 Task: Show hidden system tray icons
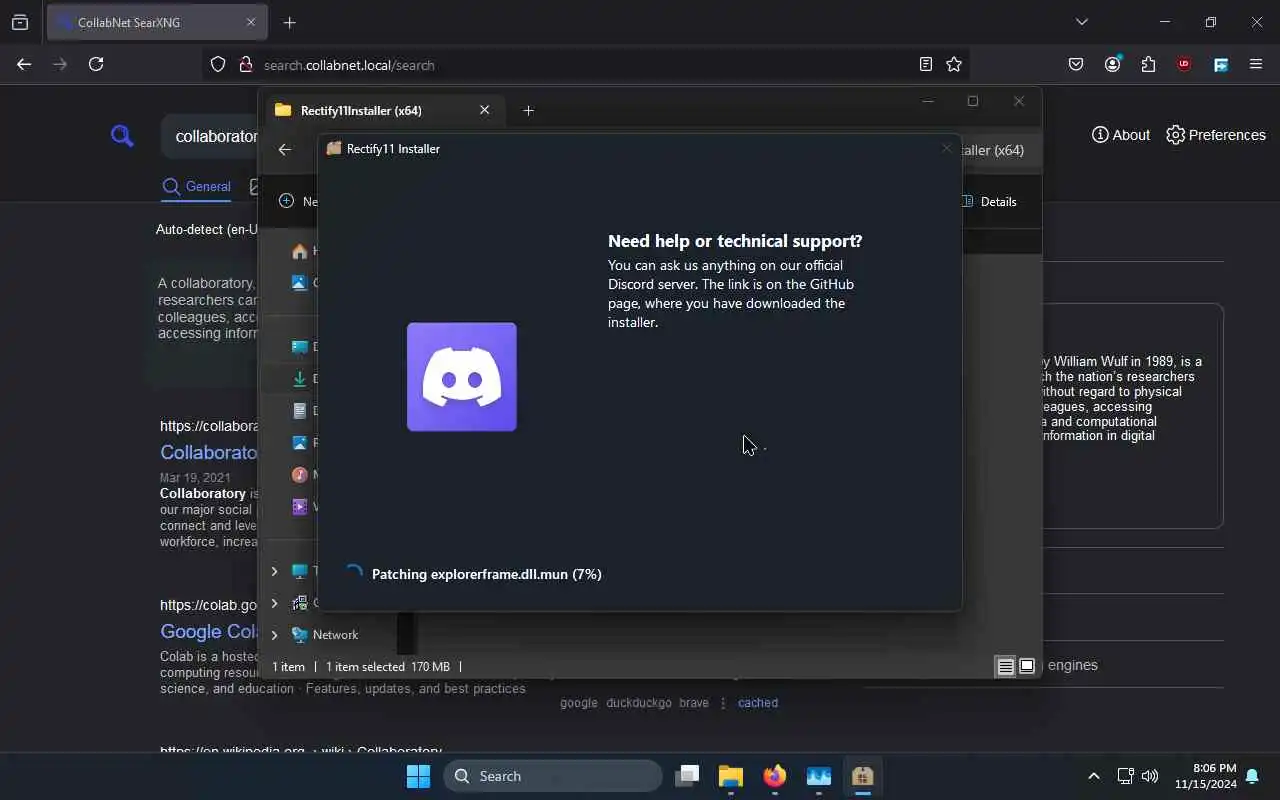[1094, 776]
